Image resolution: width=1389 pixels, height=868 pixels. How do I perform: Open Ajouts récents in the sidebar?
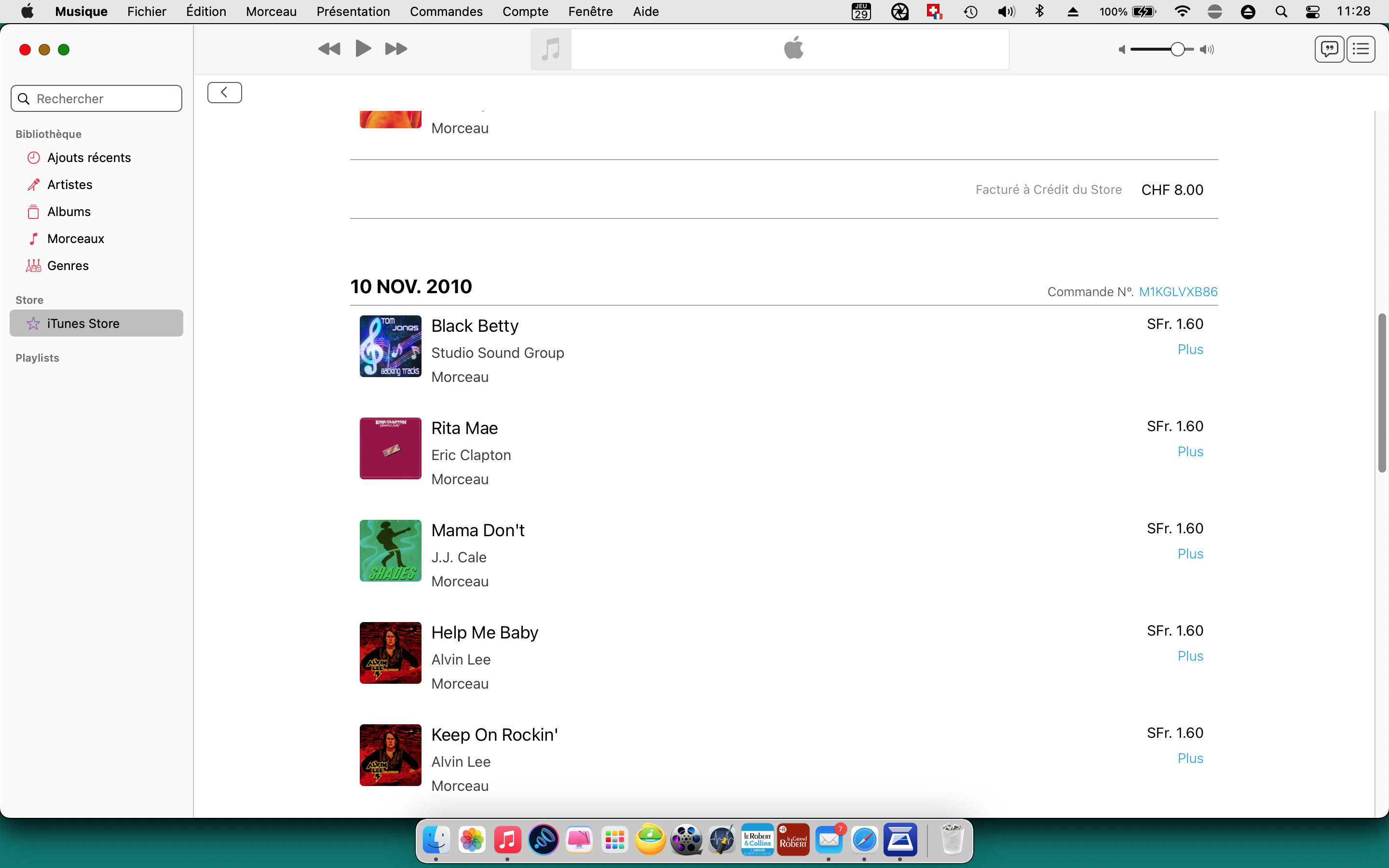(x=89, y=158)
